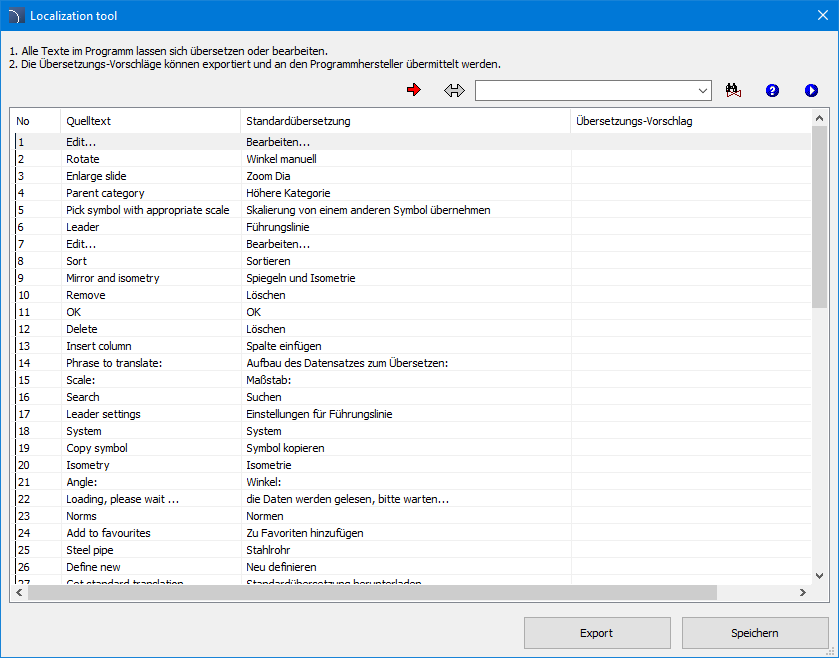Click inside the search text field
The height and width of the screenshot is (658, 839).
click(x=585, y=91)
